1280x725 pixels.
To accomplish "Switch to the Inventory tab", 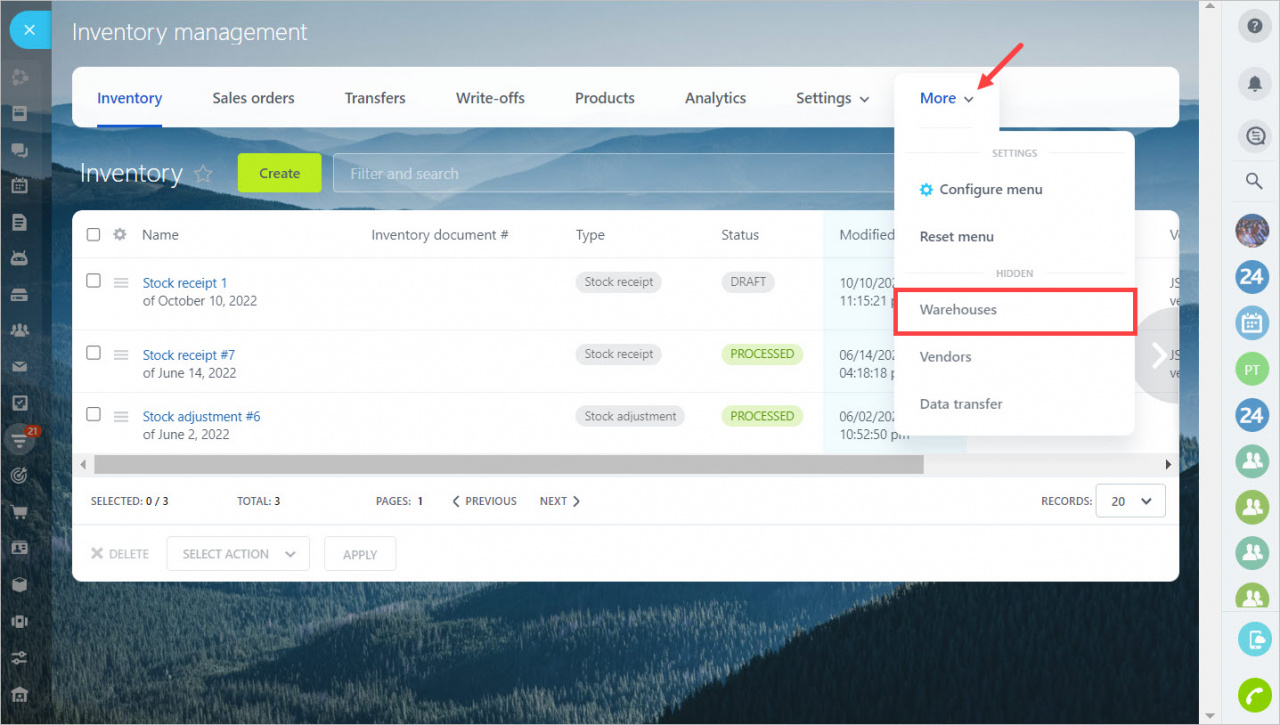I will (129, 98).
